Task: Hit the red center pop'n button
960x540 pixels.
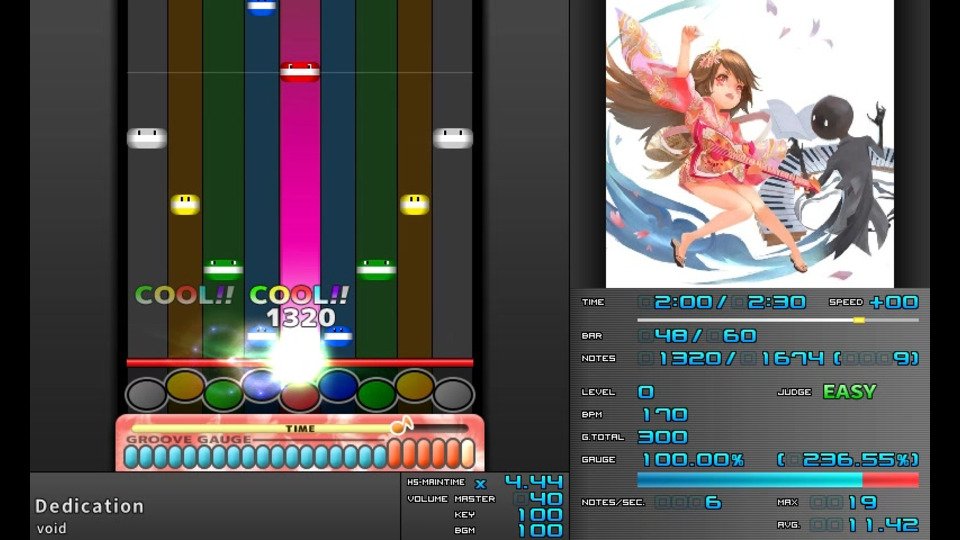Action: (x=299, y=396)
